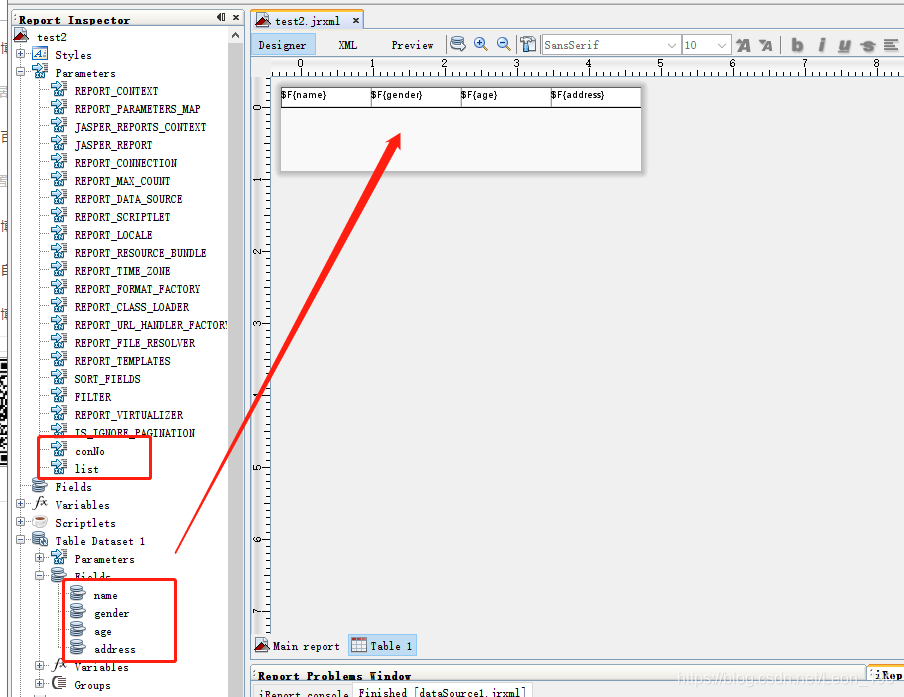Switch to the Table 1 tab
904x697 pixels.
(382, 646)
